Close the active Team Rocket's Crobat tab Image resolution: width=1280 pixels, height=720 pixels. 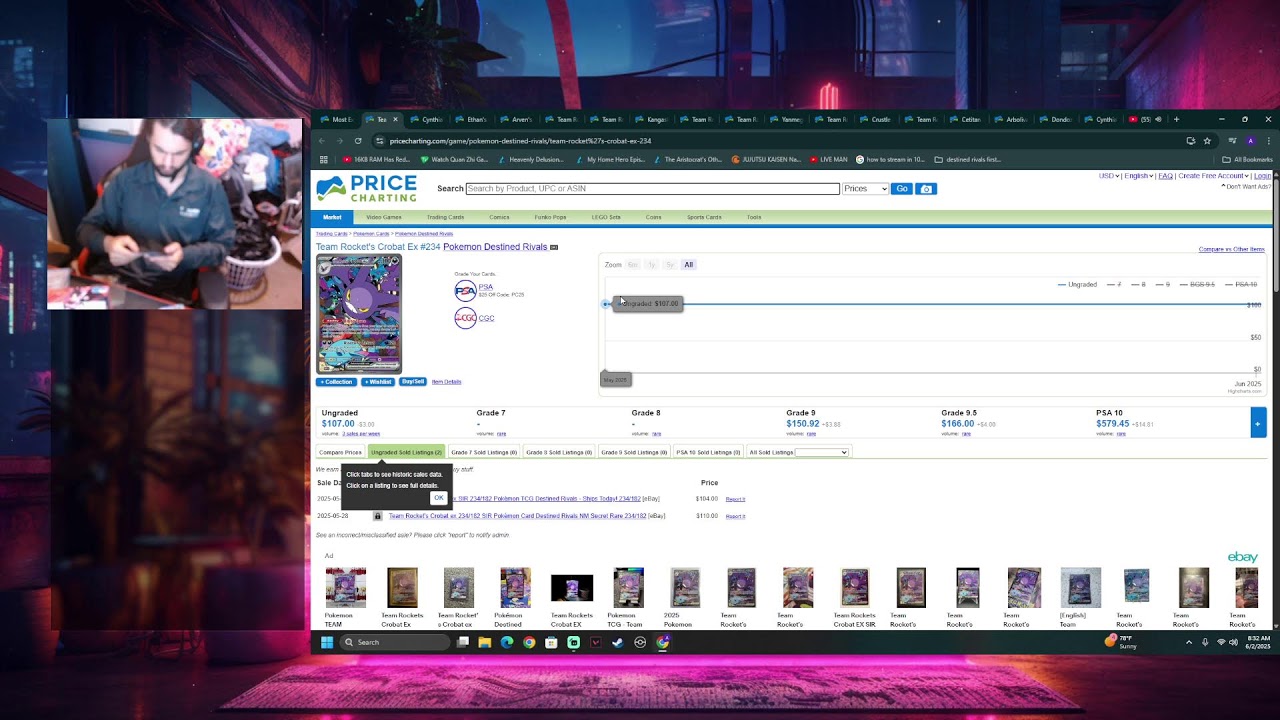(x=395, y=119)
